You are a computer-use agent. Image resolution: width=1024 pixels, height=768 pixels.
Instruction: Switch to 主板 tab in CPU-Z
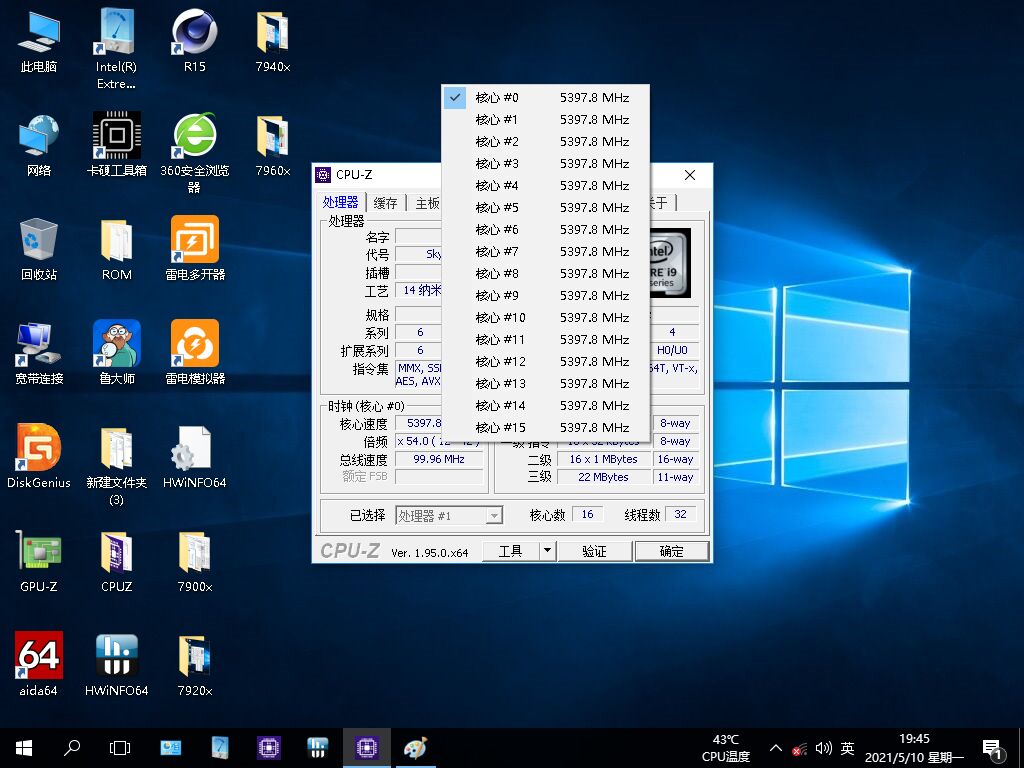pyautogui.click(x=427, y=203)
